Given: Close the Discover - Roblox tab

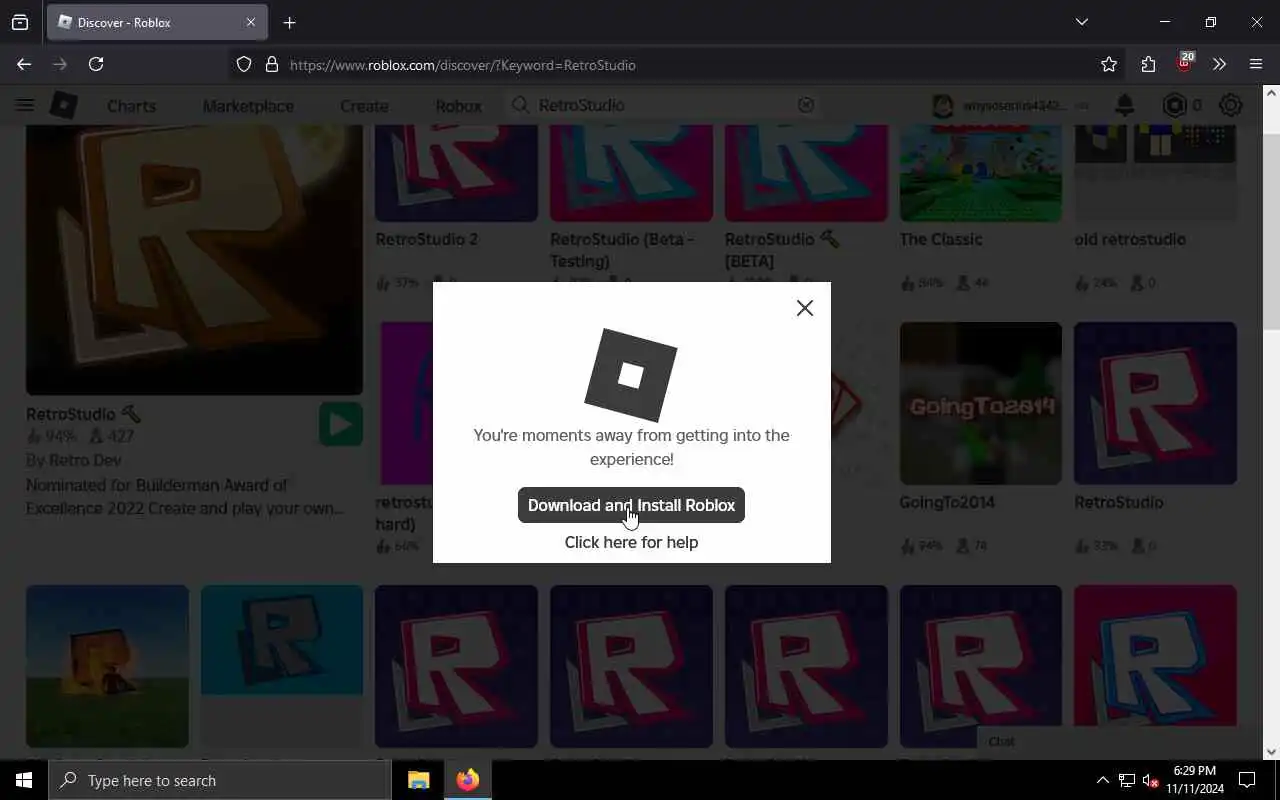Looking at the screenshot, I should tap(250, 22).
